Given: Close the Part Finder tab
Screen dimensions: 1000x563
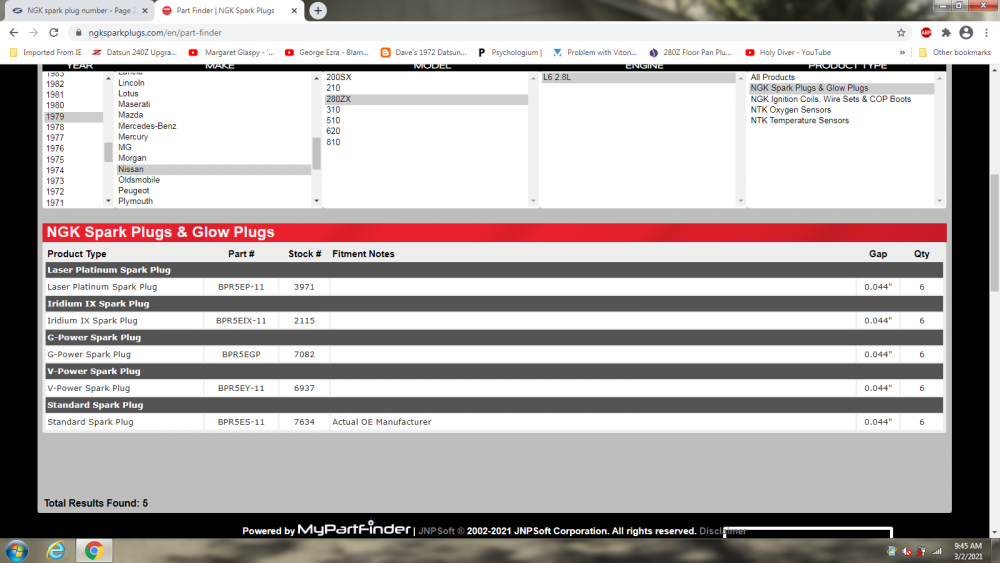Looking at the screenshot, I should (294, 10).
